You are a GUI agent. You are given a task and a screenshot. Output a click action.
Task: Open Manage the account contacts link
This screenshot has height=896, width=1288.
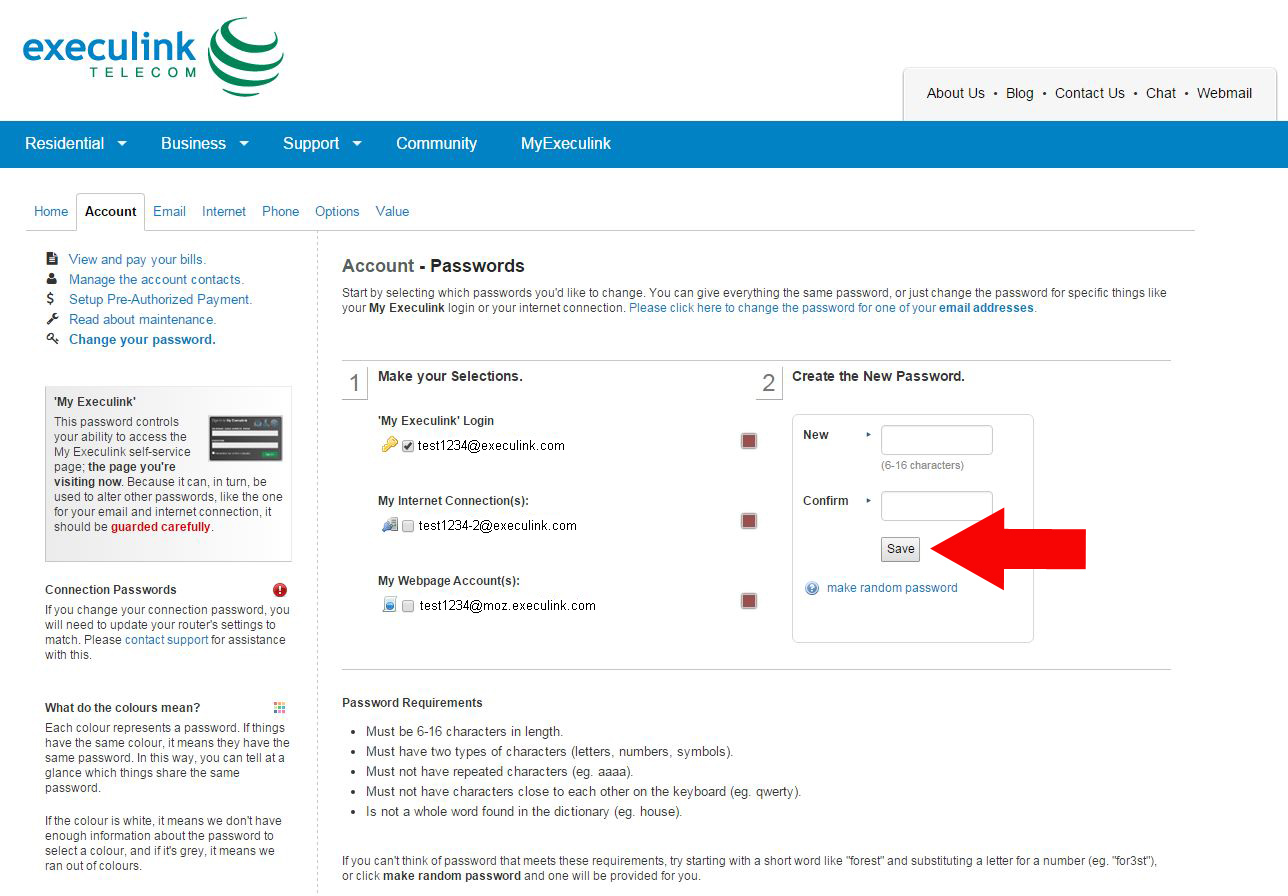pyautogui.click(x=156, y=279)
